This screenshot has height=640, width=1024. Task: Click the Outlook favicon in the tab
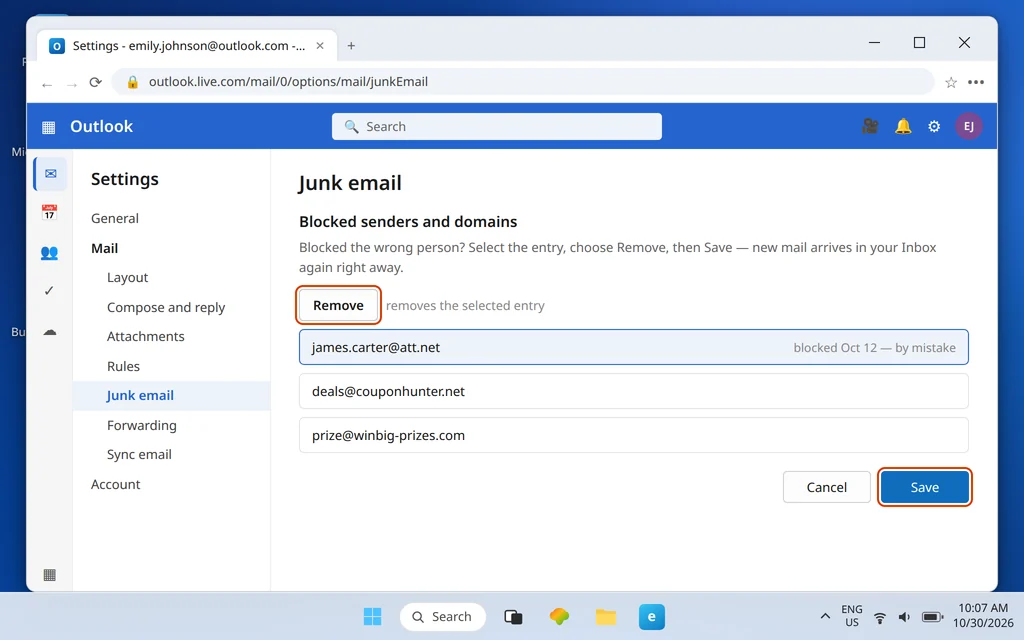(57, 46)
